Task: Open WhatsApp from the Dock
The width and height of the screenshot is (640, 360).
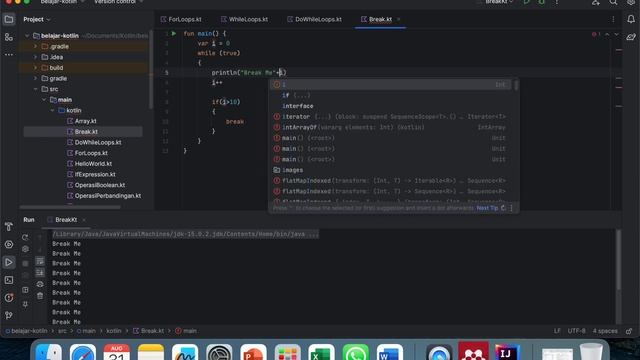Action: coord(355,352)
